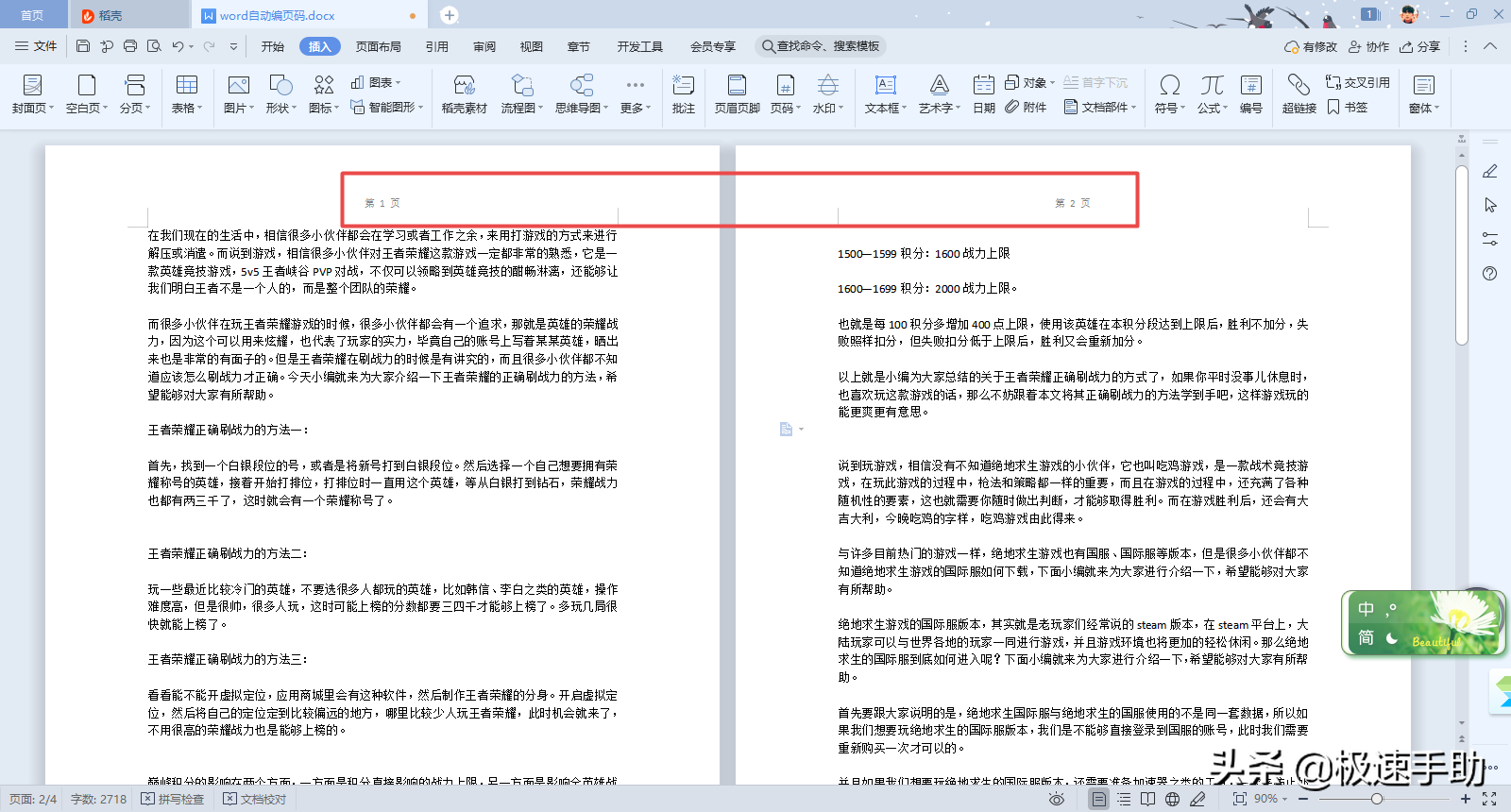
Task: Open the 符号 symbol menu
Action: tap(1169, 94)
